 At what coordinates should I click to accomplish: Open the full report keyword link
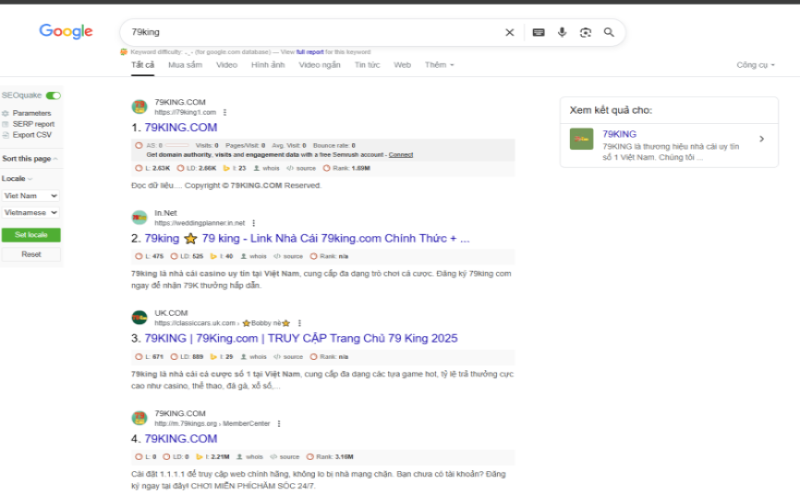coord(310,52)
